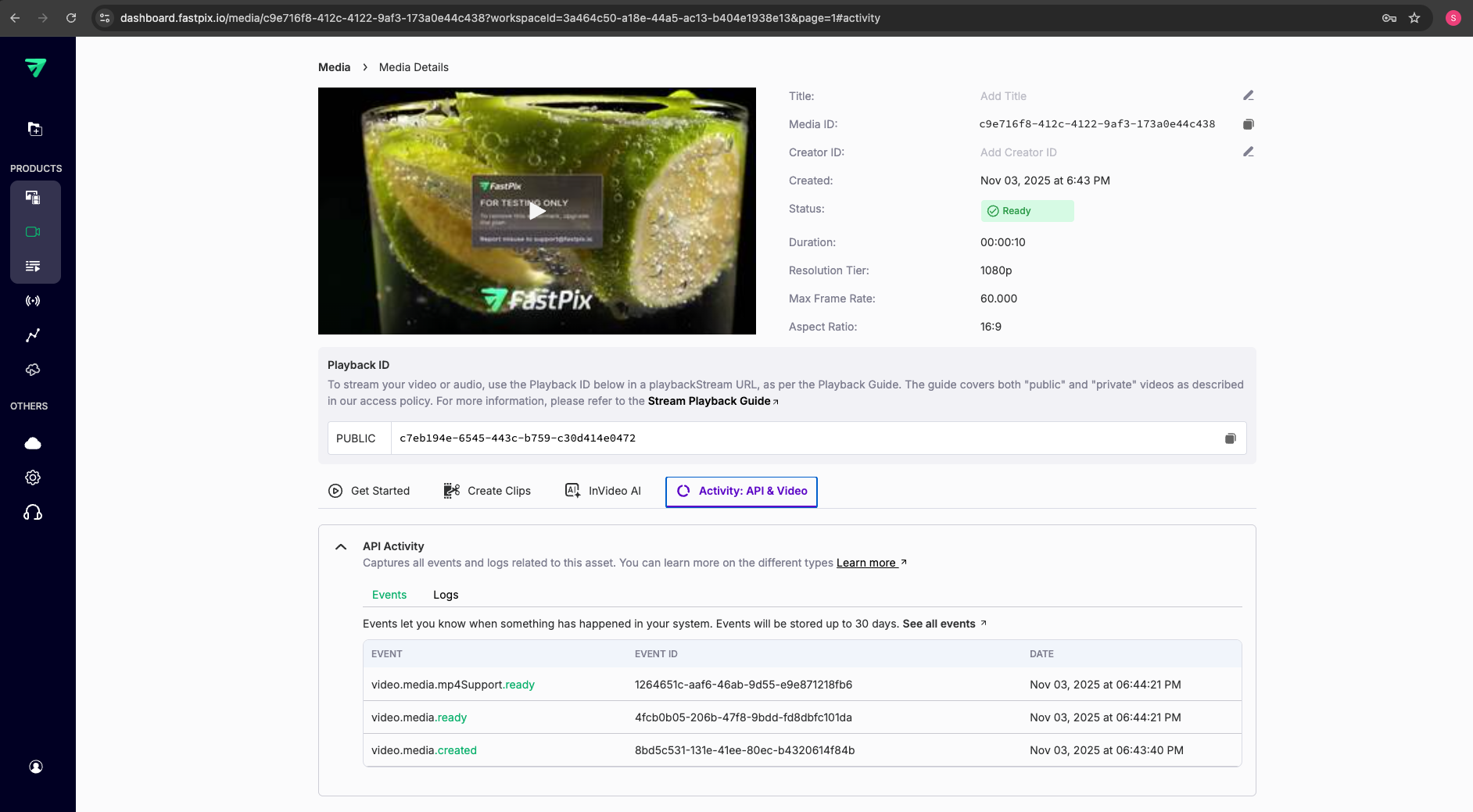Switch to the Events tab
Image resolution: width=1473 pixels, height=812 pixels.
click(389, 595)
